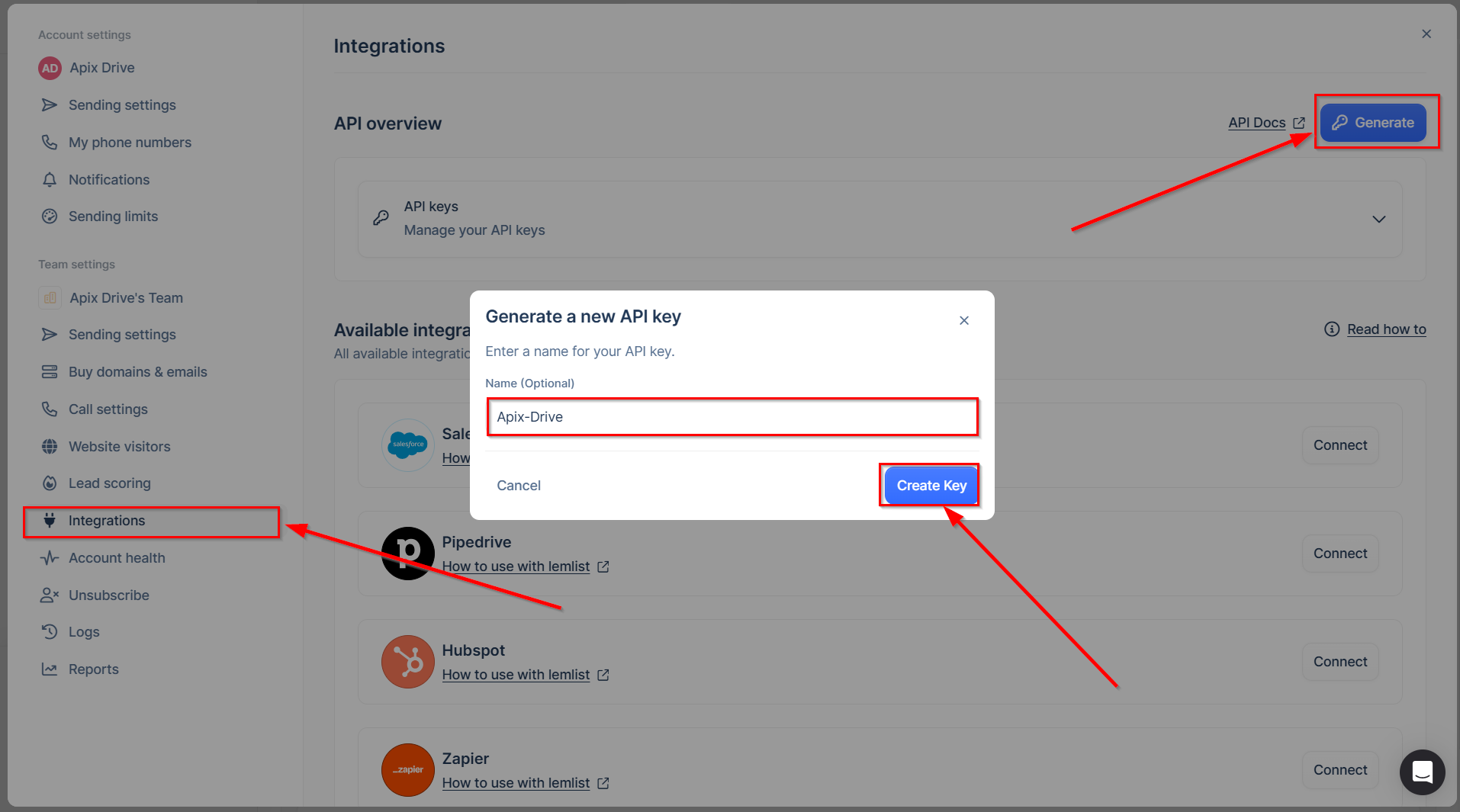
Task: Open Hubspot How to use with lemlist
Action: click(516, 675)
